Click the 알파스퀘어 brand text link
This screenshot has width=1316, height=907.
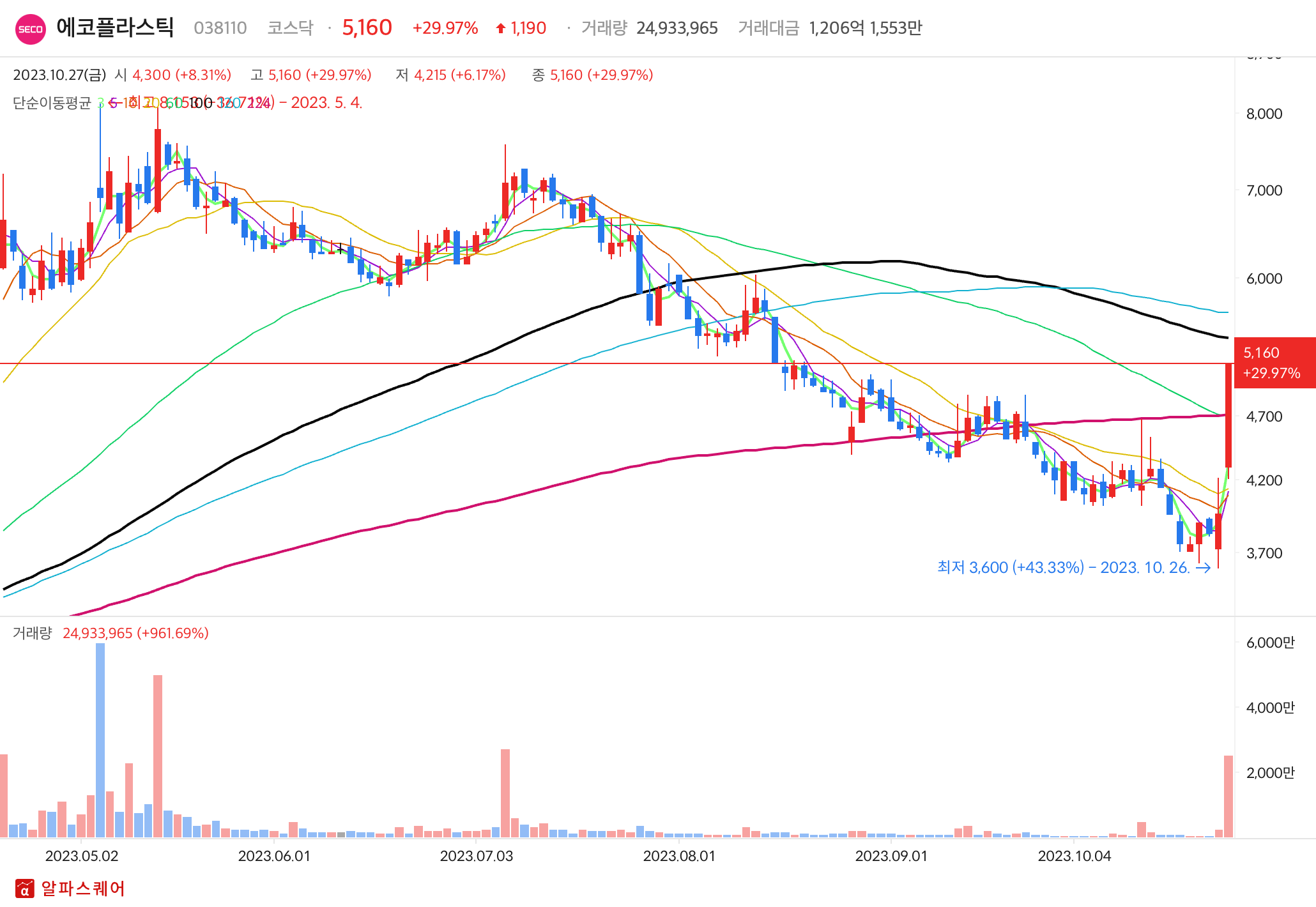(x=83, y=888)
